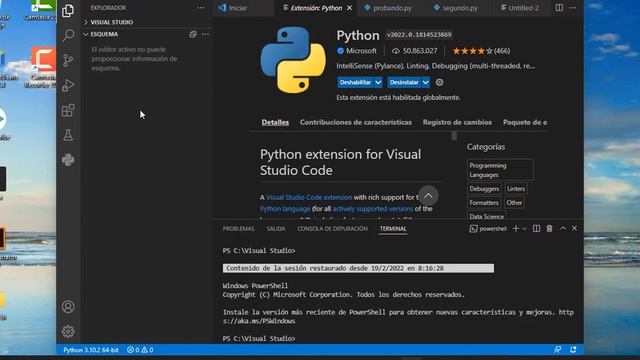The height and width of the screenshot is (360, 640).
Task: Open Esquema section more actions
Action: tap(205, 34)
